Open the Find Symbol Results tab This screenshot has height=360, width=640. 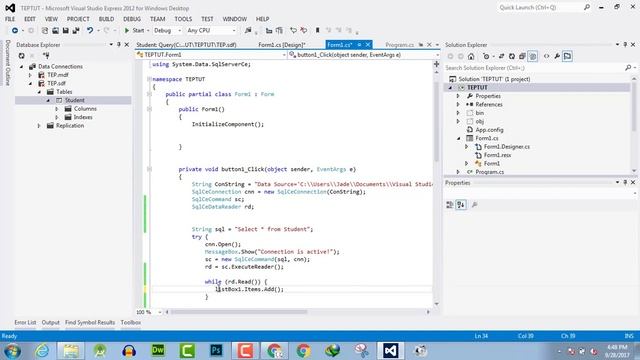(90, 322)
